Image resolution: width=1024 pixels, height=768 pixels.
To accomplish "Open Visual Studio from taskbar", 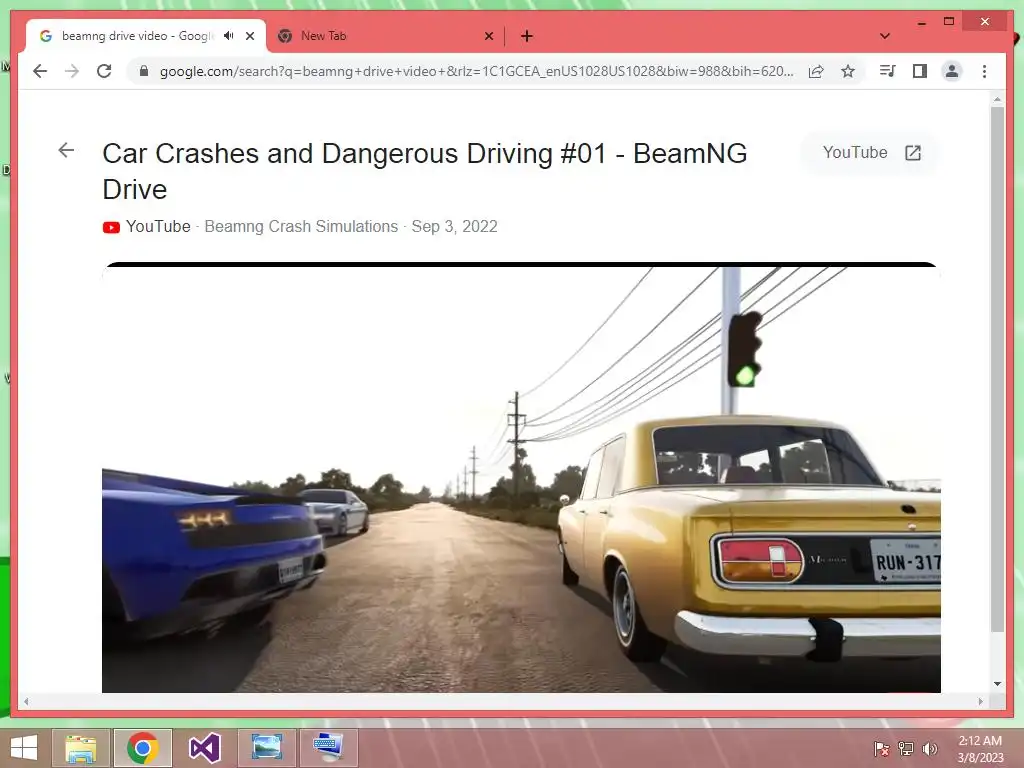I will pos(204,748).
